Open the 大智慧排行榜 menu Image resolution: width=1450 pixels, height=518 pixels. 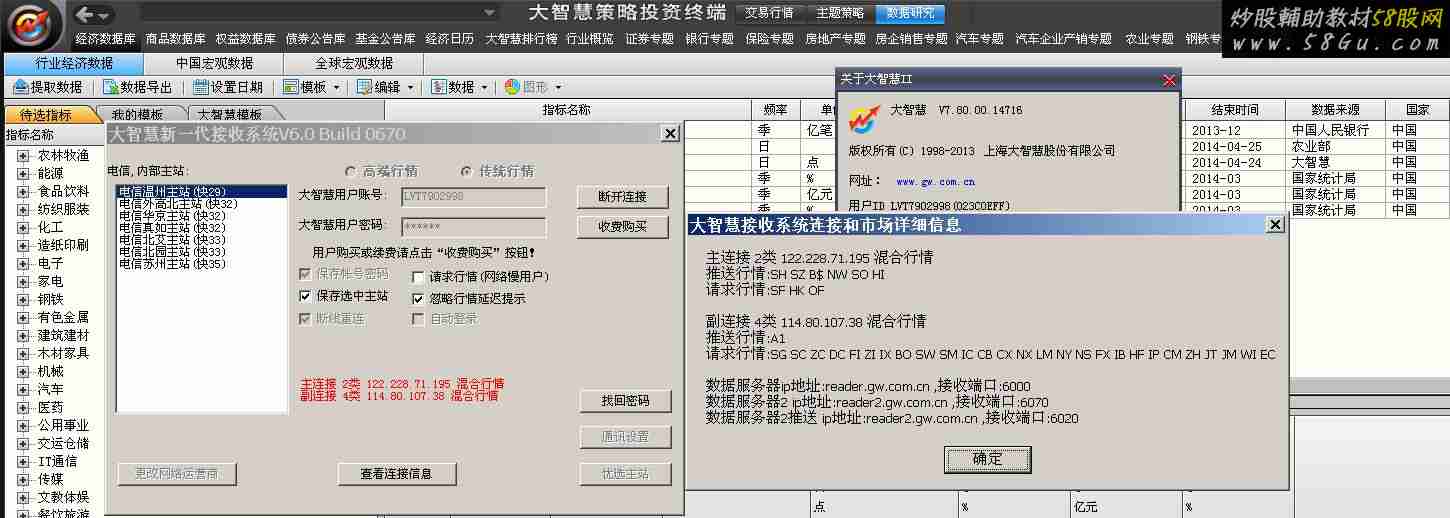(521, 39)
